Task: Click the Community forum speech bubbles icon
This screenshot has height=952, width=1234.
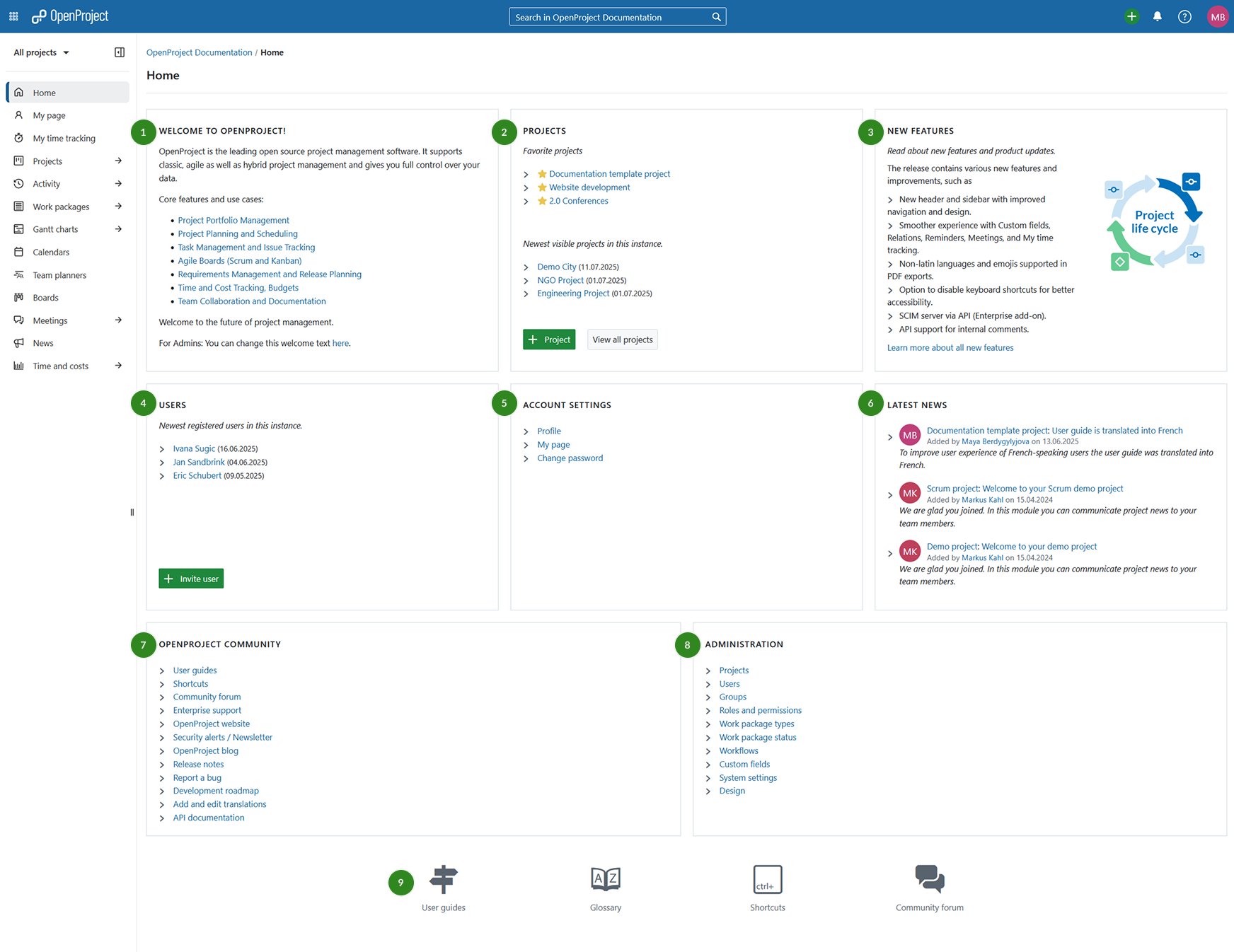Action: tap(930, 879)
